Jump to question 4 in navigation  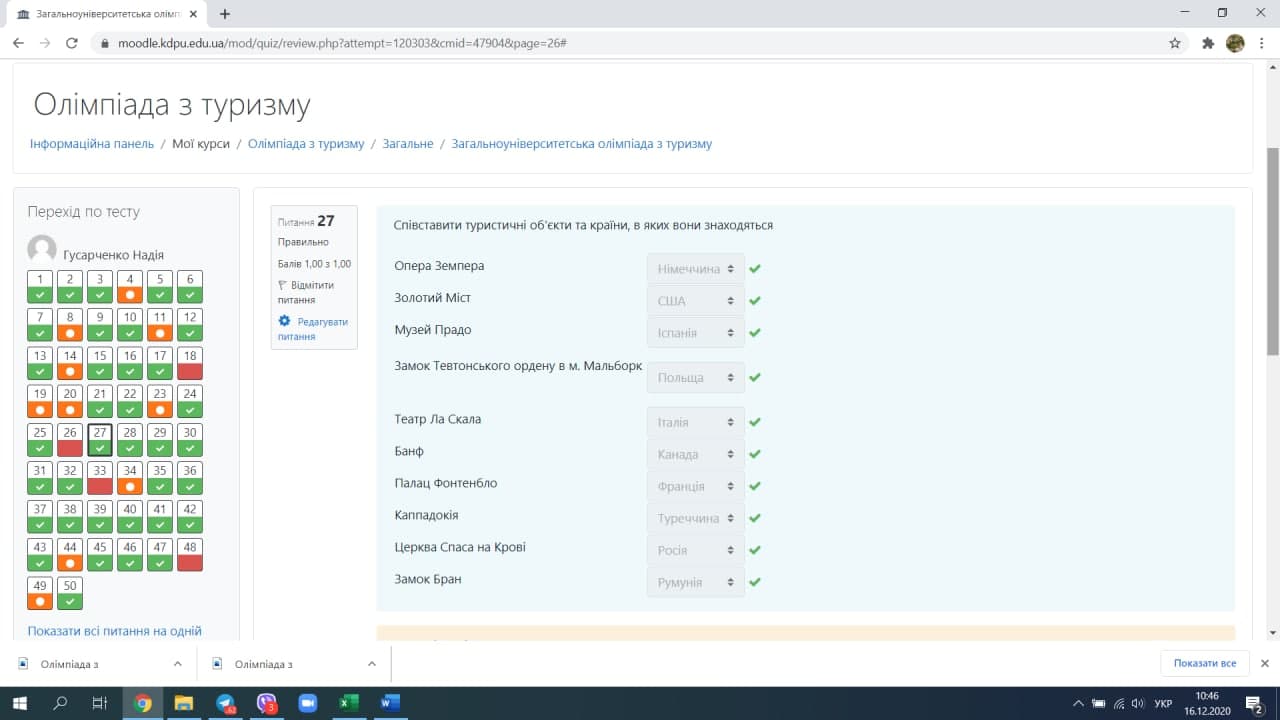[x=129, y=287]
